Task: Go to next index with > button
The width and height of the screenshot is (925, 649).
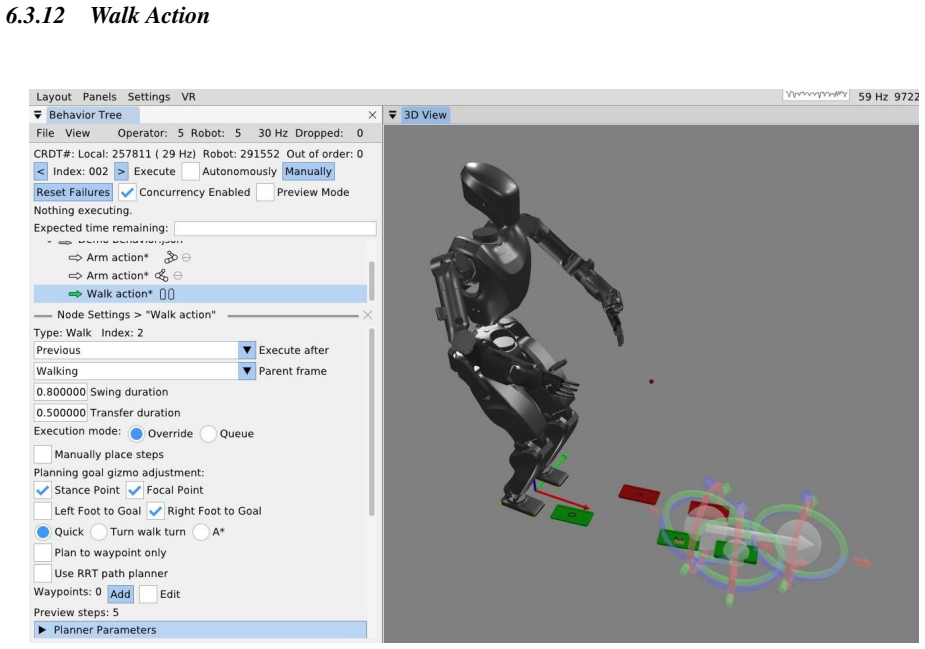Action: pos(121,172)
